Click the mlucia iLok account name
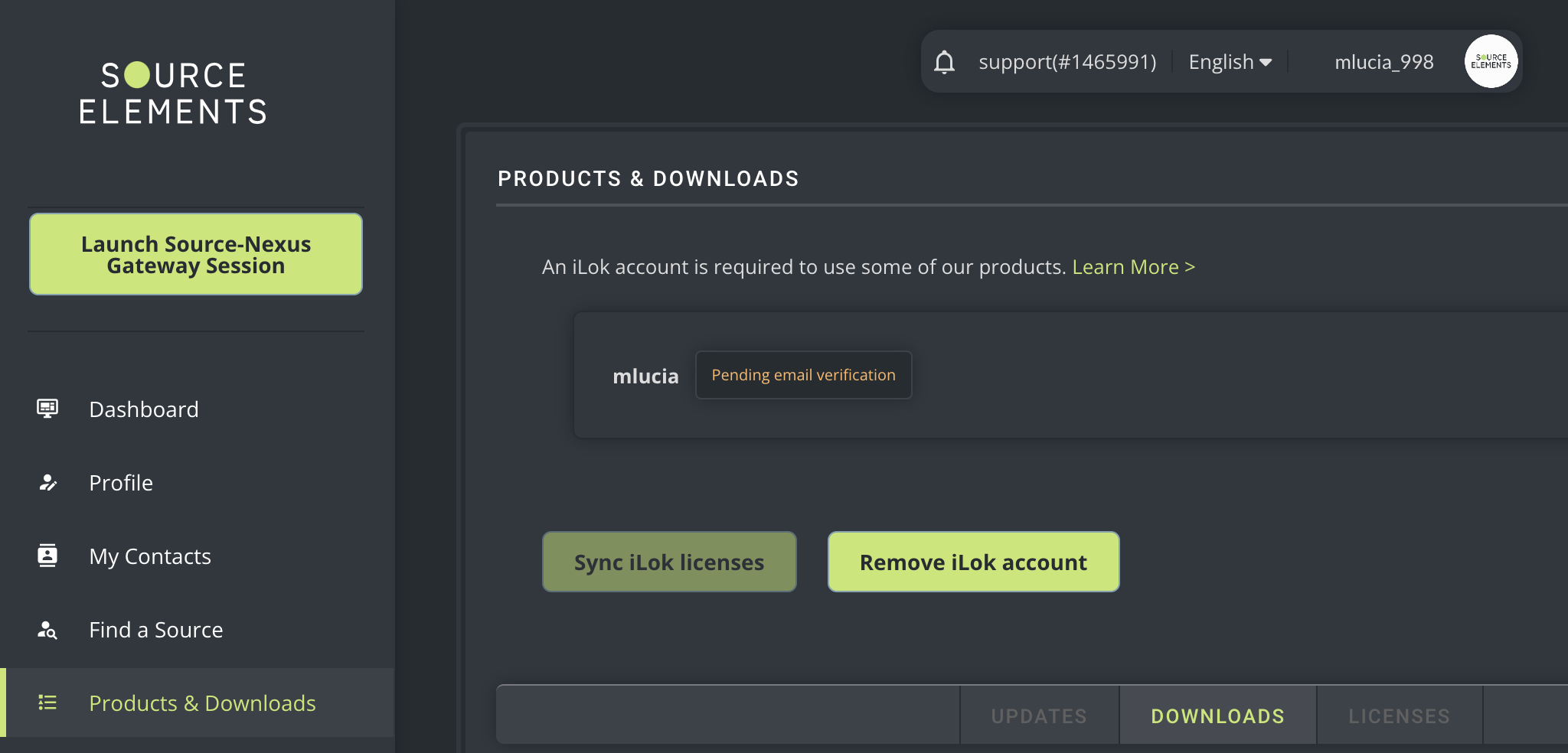This screenshot has width=1568, height=753. tap(645, 376)
